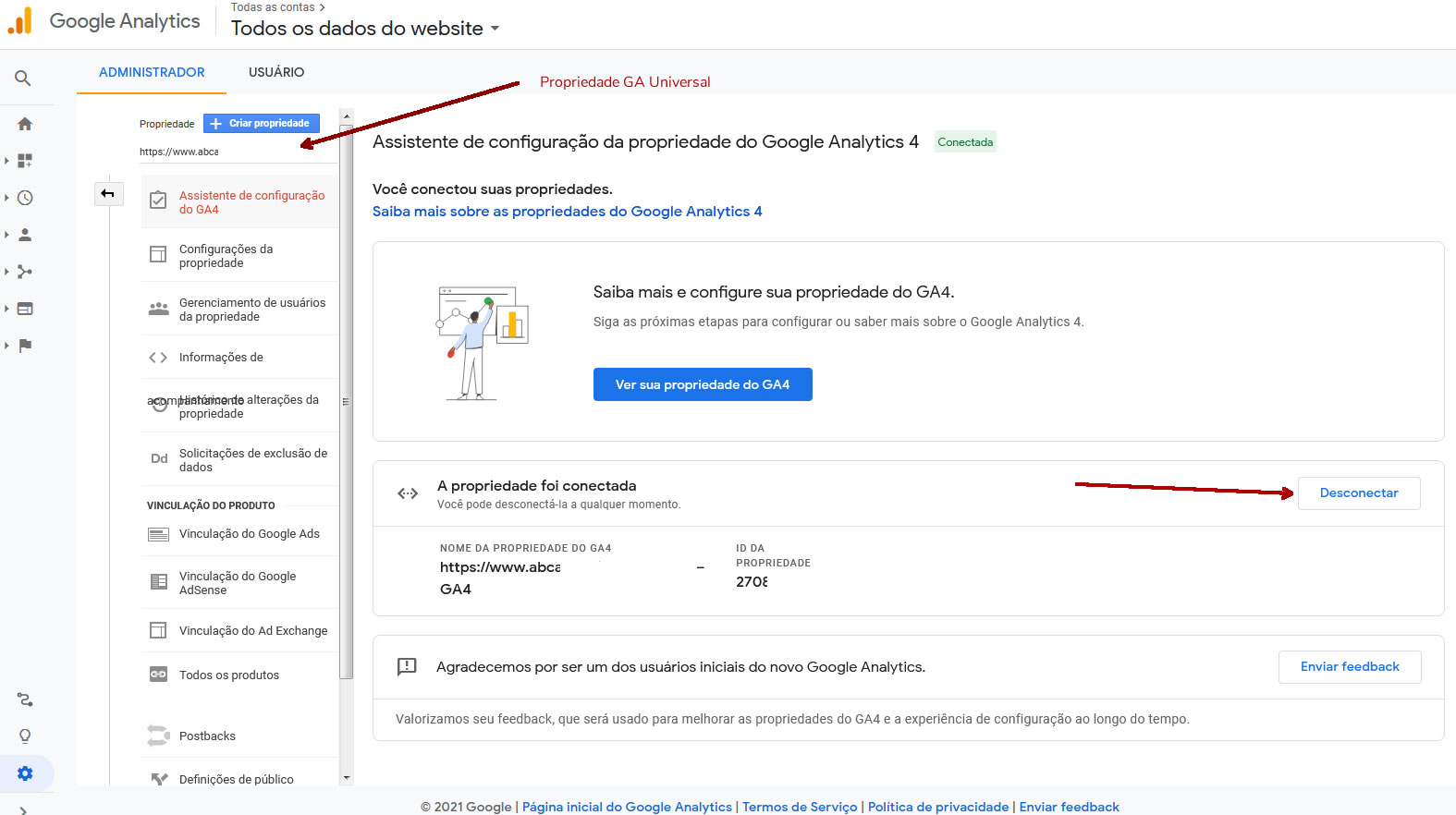The height and width of the screenshot is (815, 1456).
Task: Open the Realtime clock icon
Action: point(25,198)
